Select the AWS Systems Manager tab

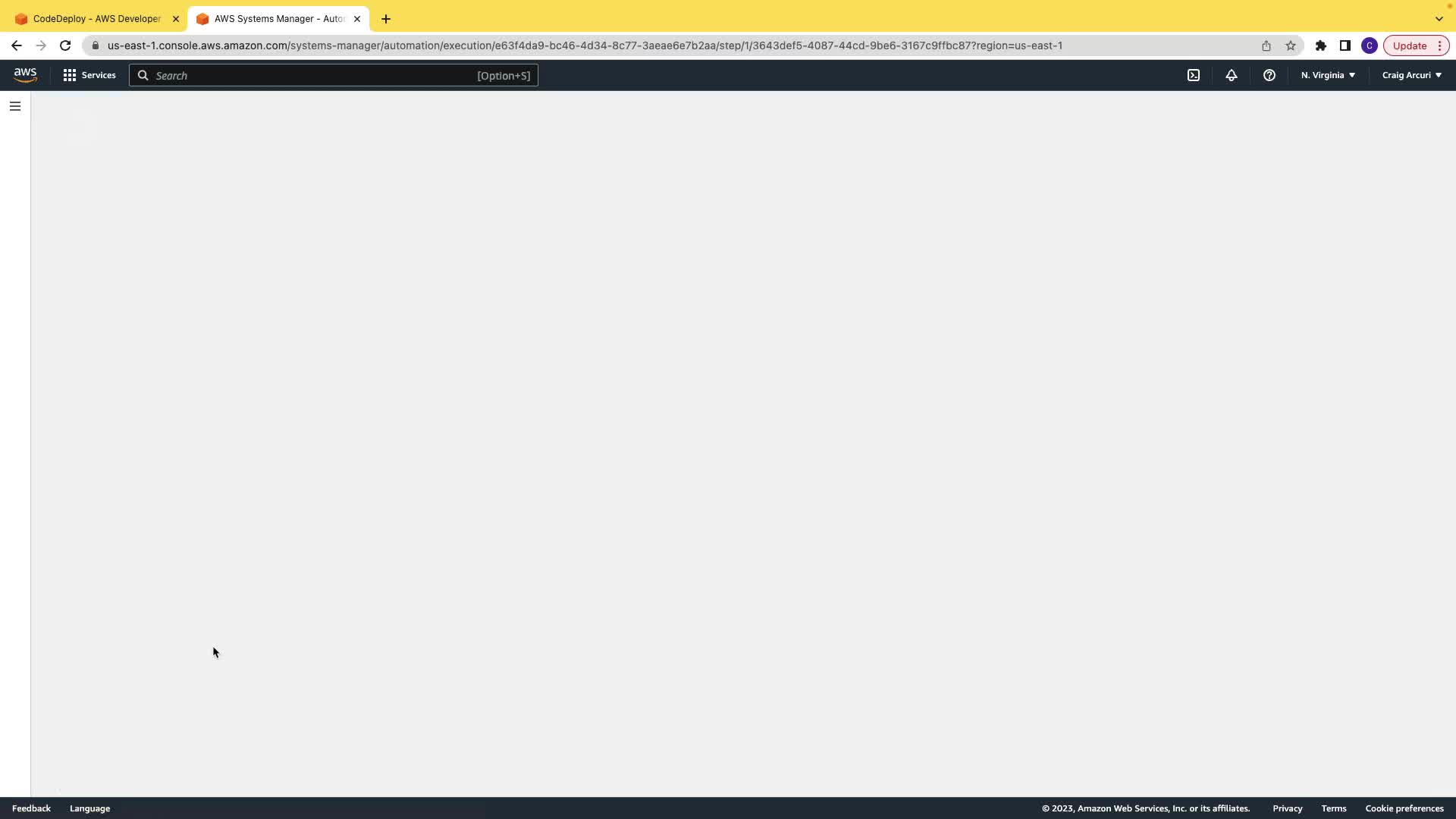(x=278, y=19)
